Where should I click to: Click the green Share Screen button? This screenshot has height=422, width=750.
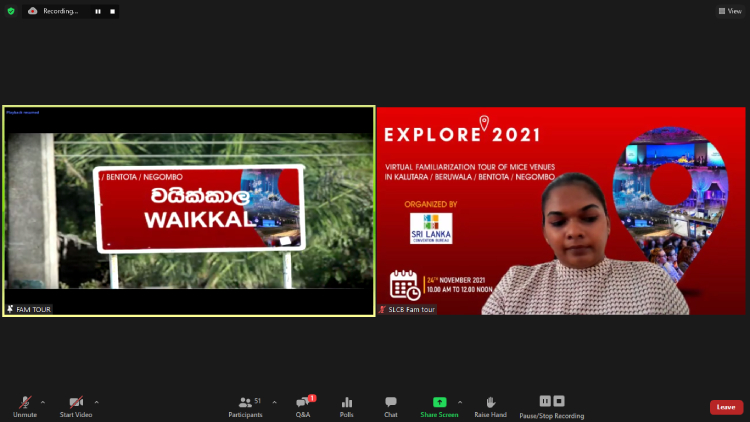click(440, 407)
